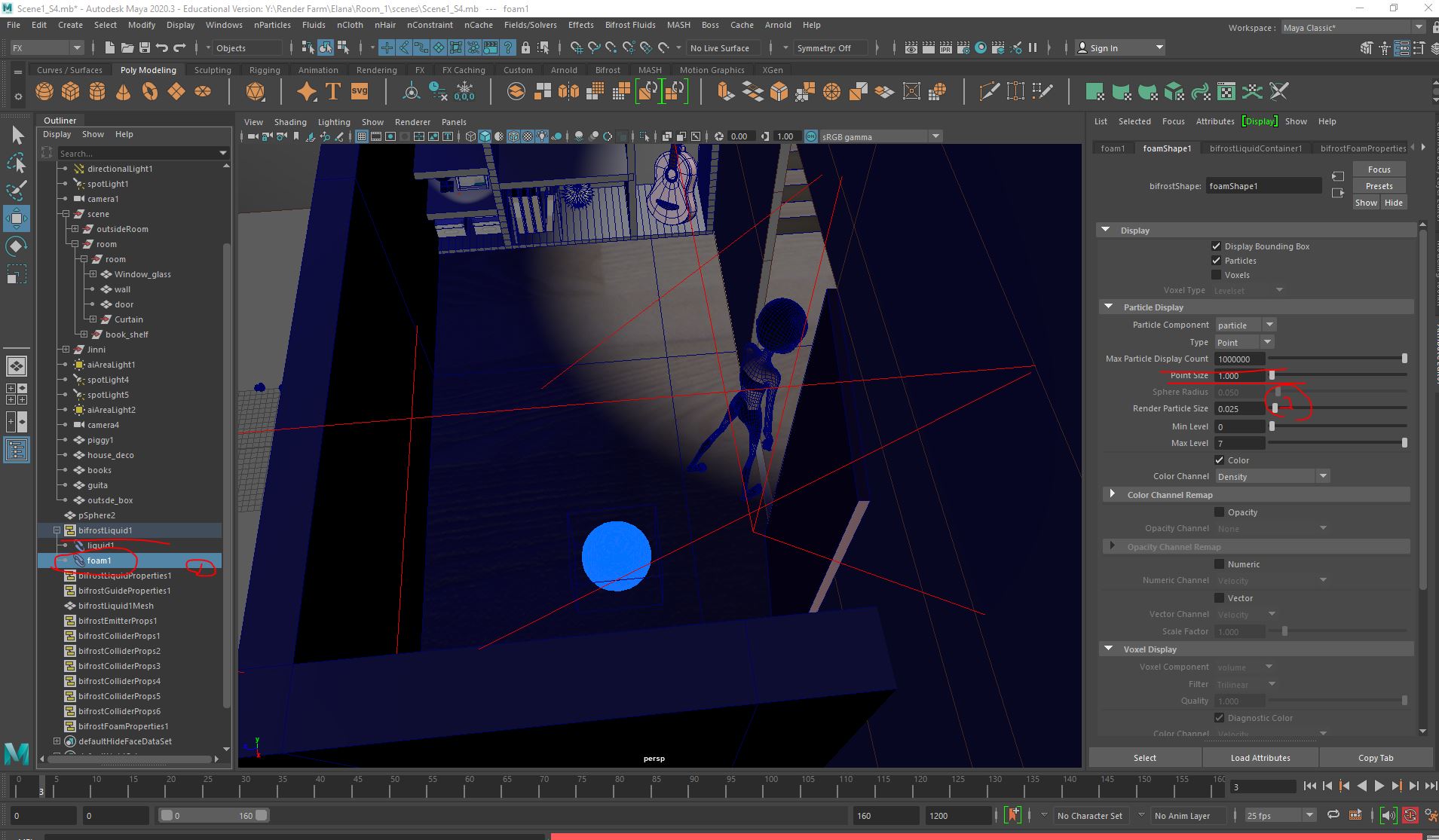1439x840 pixels.
Task: Adjust the Render Particle Size slider
Action: click(x=1275, y=408)
